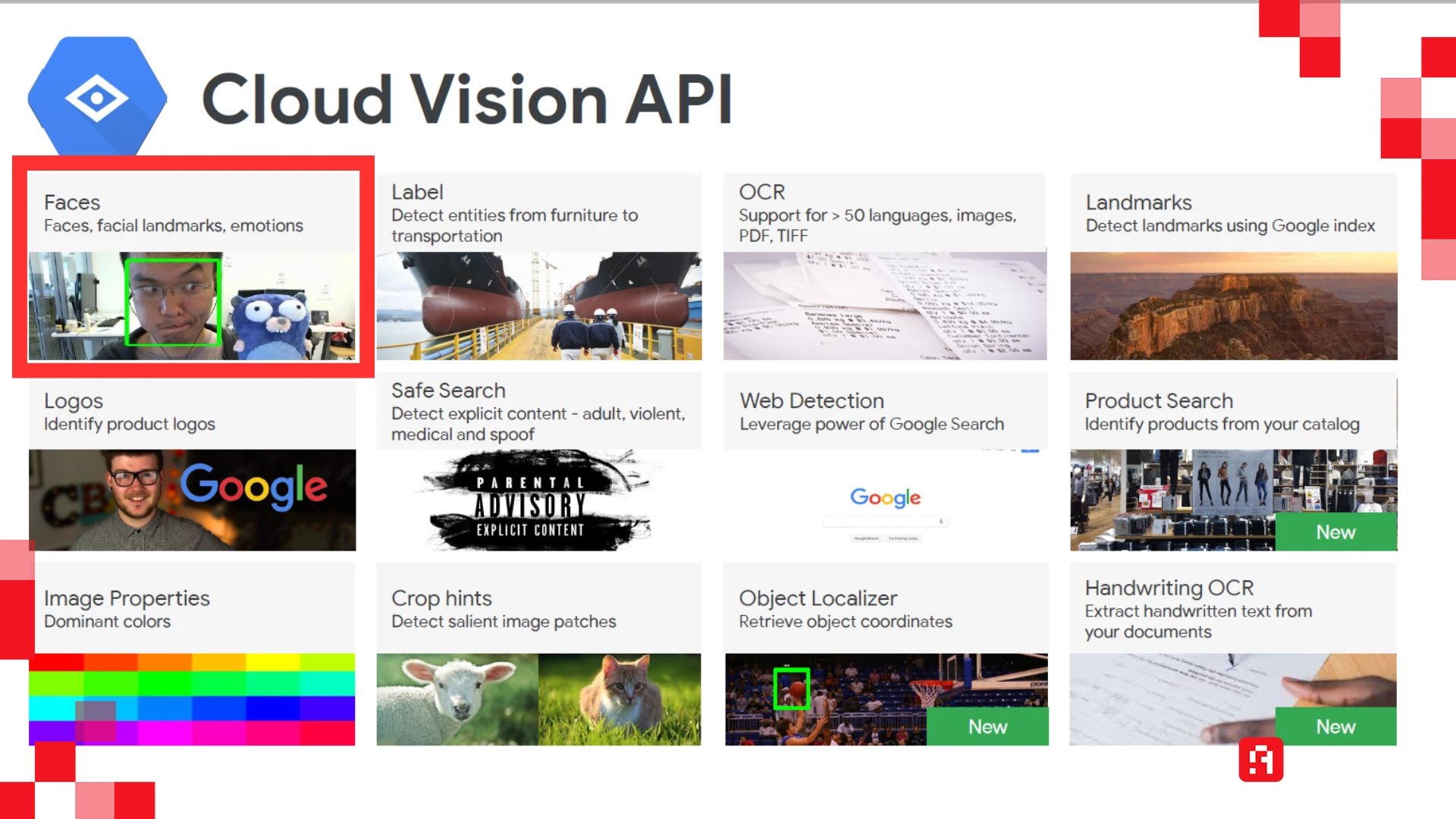
Task: Click 'Detect explicit content' description text
Action: coord(538,424)
